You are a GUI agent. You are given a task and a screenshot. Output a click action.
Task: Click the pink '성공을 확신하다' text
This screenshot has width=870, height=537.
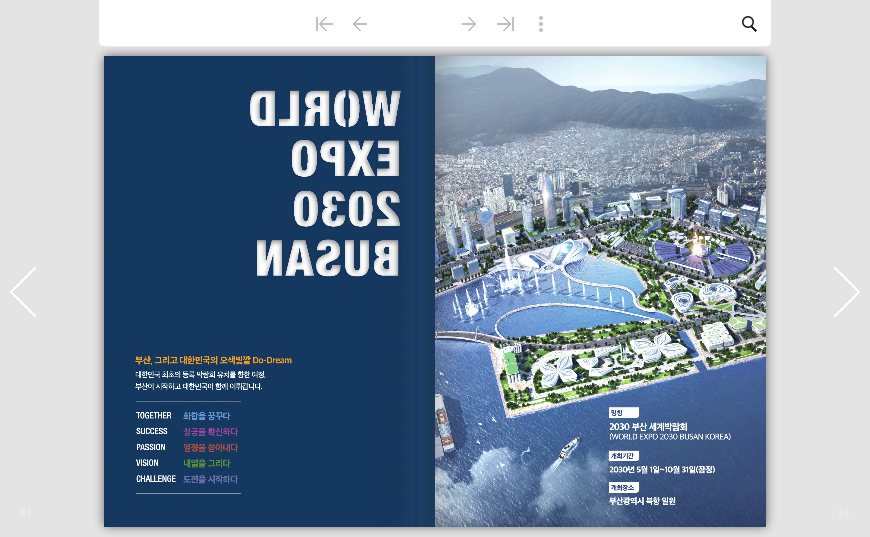tap(210, 432)
